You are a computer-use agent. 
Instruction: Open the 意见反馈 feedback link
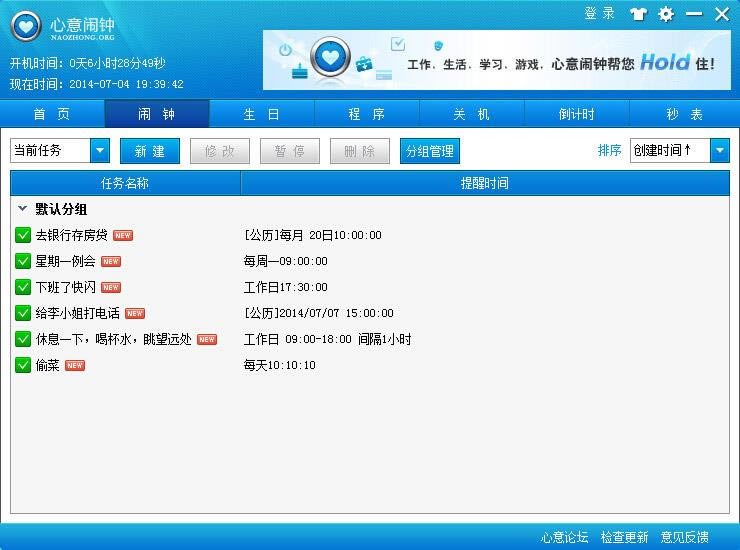(x=684, y=537)
